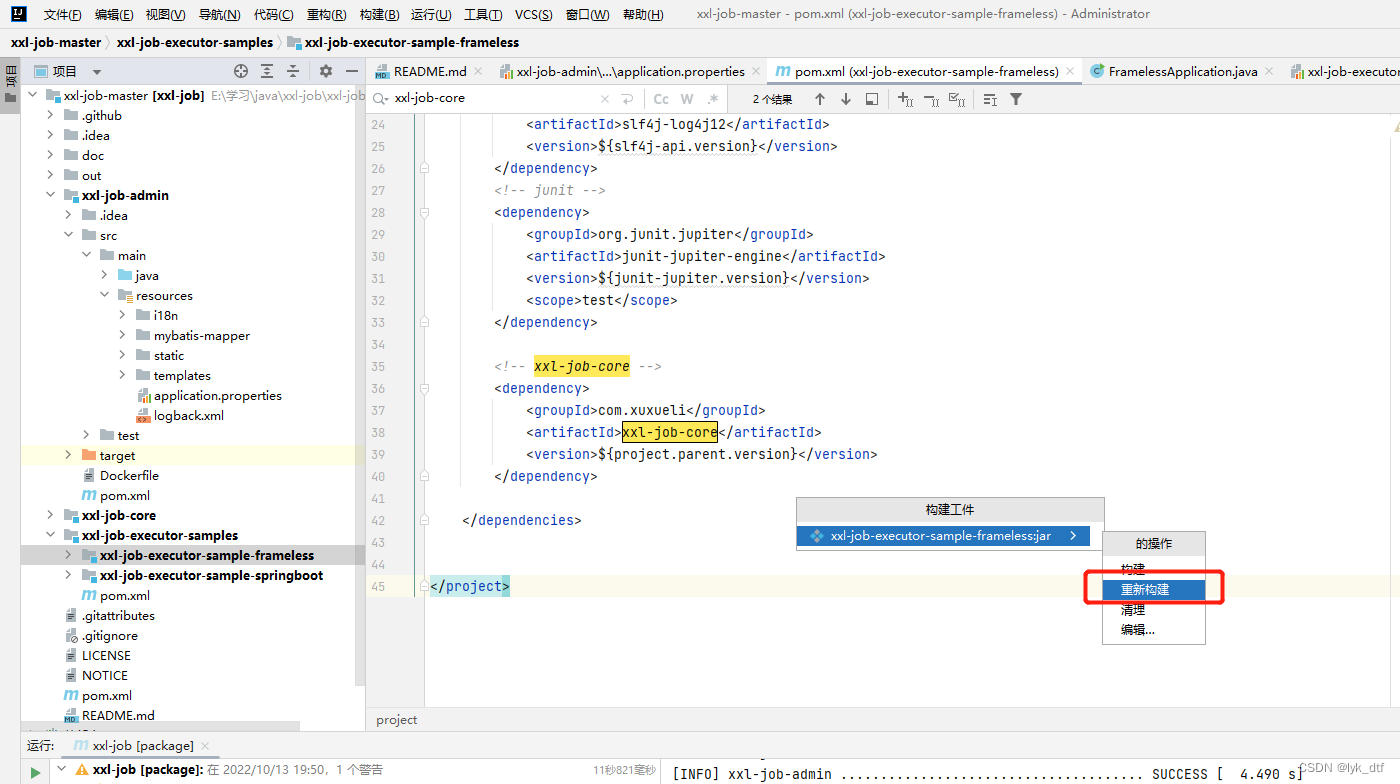
Task: Open the 重构(R) menu
Action: pos(326,14)
